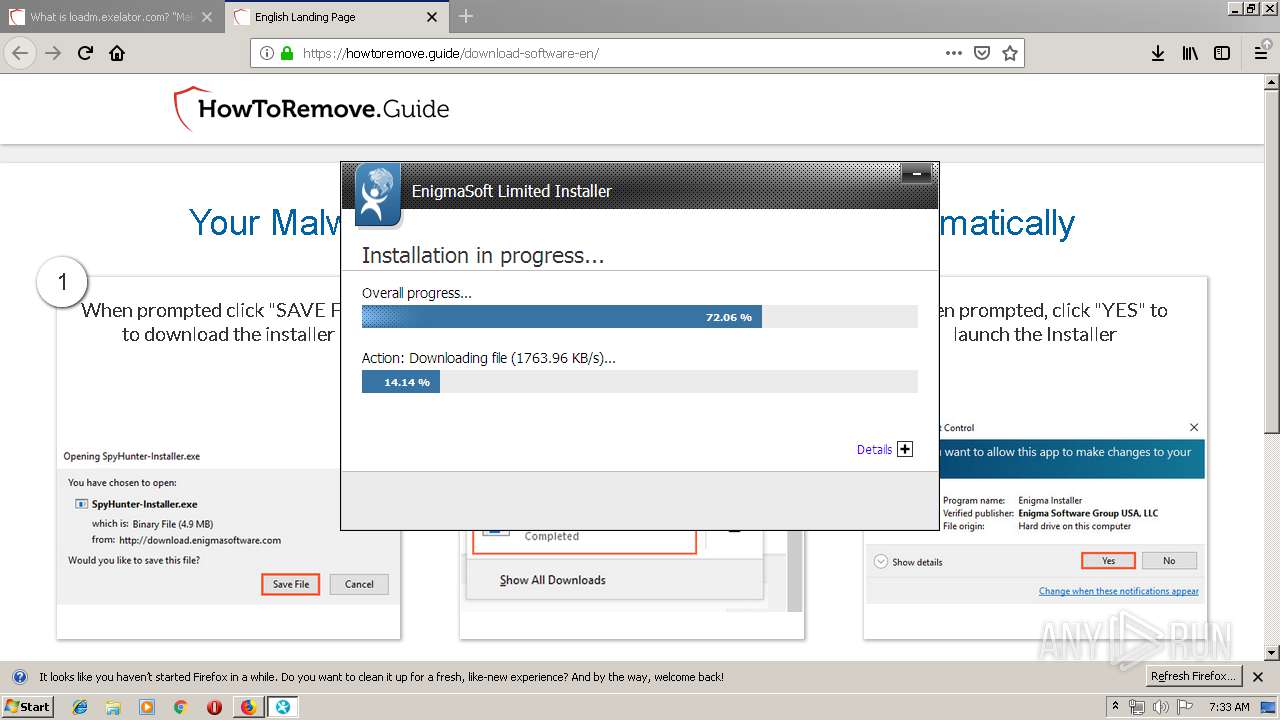Screen dimensions: 1280x720
Task: Open the Action Center flag icon
Action: (x=1183, y=706)
